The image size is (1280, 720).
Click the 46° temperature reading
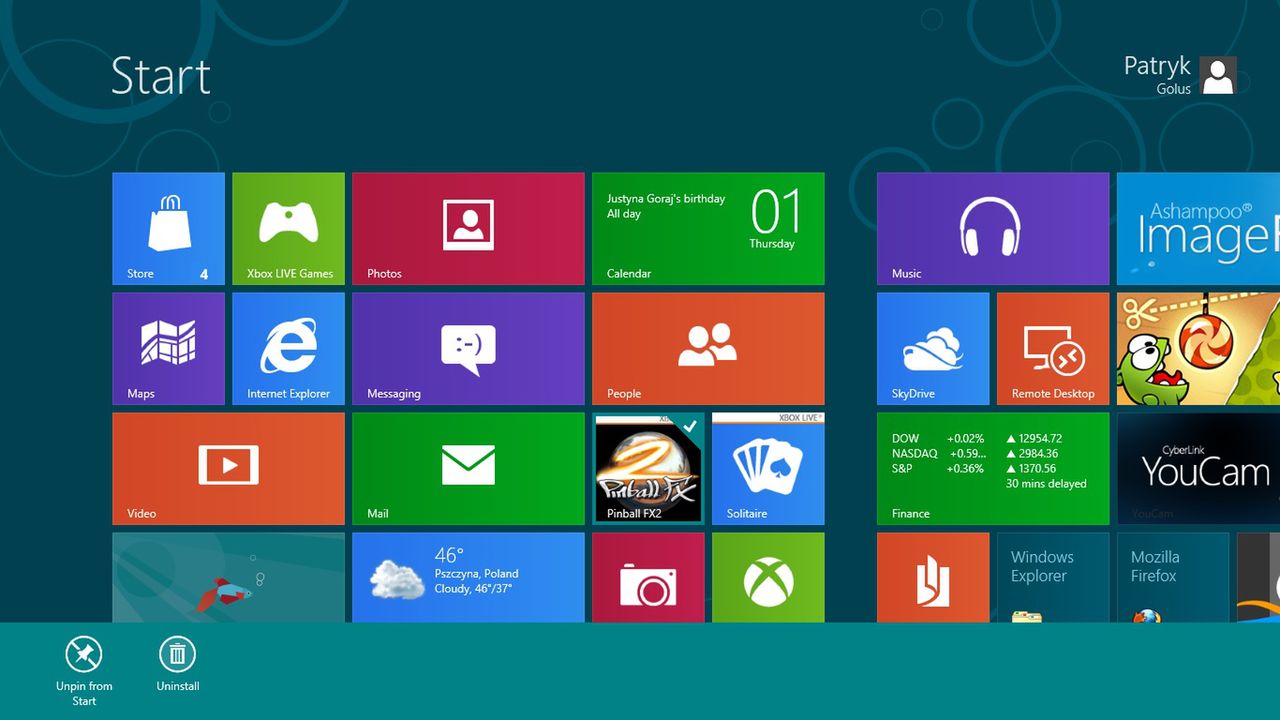[x=449, y=555]
